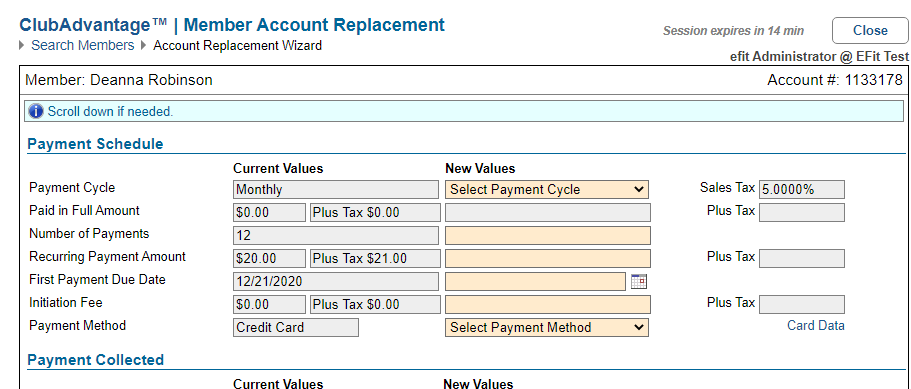Click the Account #: 1133178 text
The height and width of the screenshot is (389, 911).
(x=835, y=80)
